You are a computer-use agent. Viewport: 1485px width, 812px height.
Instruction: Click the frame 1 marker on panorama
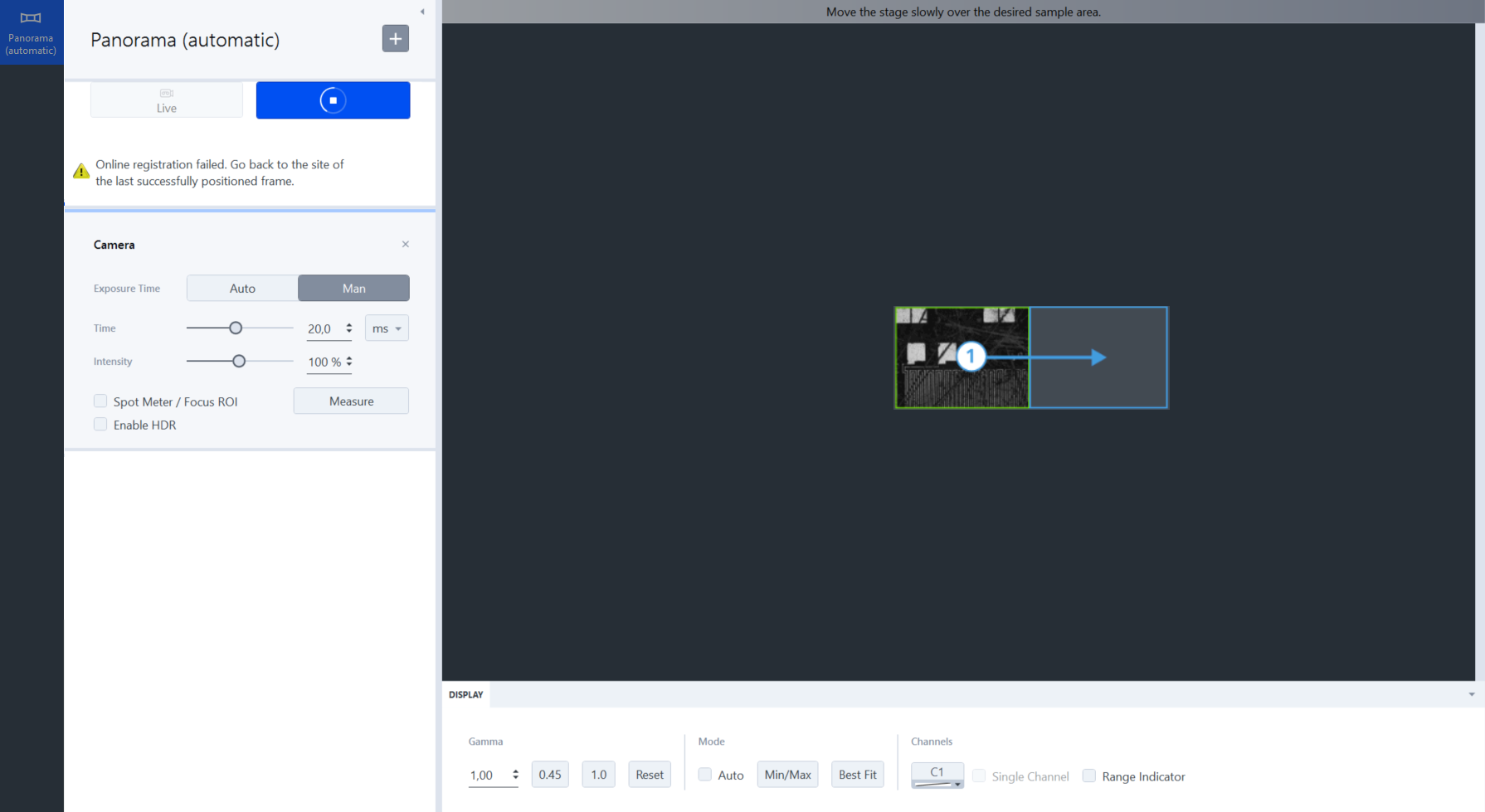pyautogui.click(x=971, y=357)
